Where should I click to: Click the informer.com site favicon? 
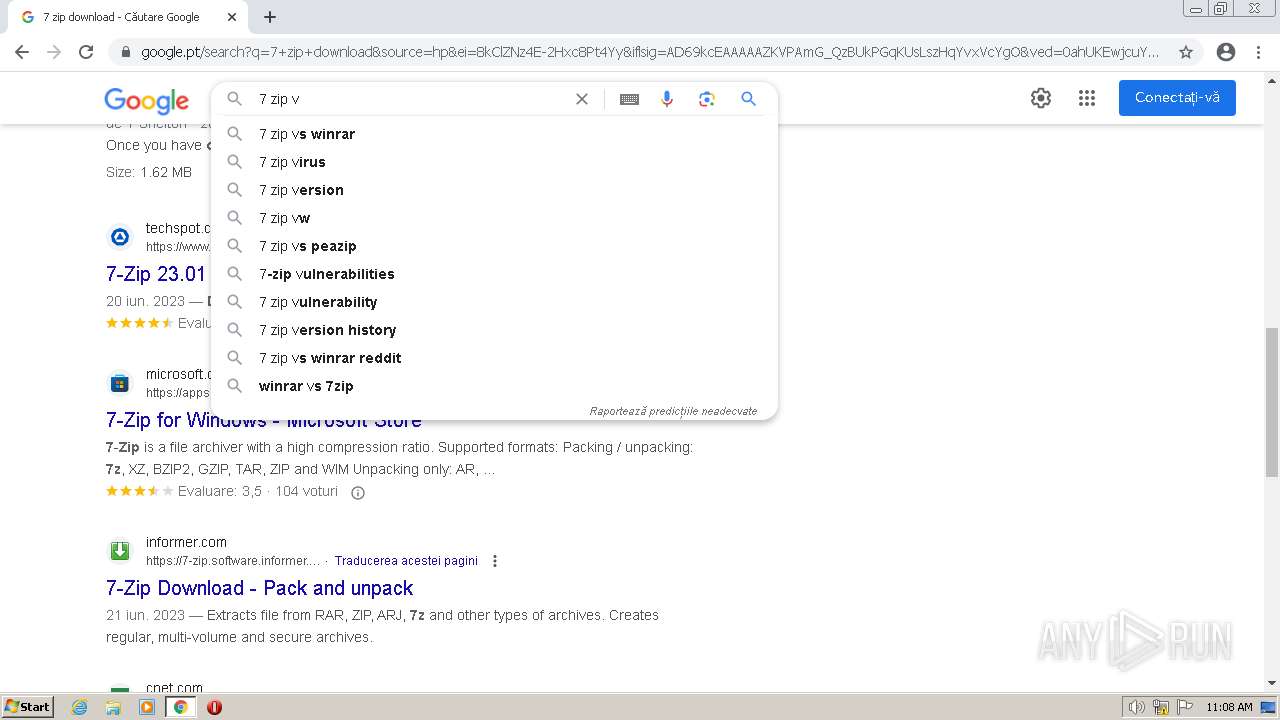point(120,551)
